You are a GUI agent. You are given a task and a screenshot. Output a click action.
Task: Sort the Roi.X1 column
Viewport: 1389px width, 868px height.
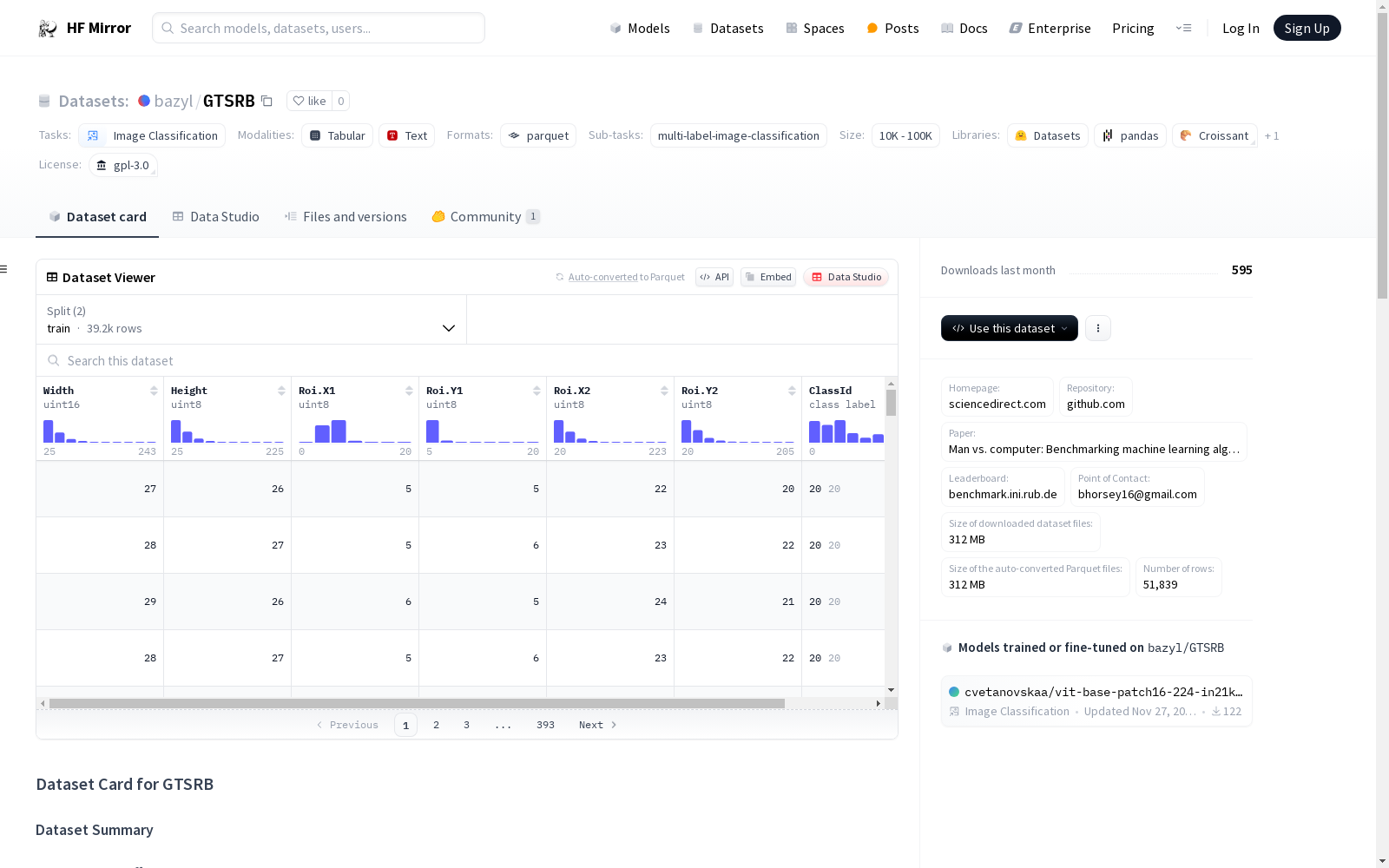click(x=409, y=391)
